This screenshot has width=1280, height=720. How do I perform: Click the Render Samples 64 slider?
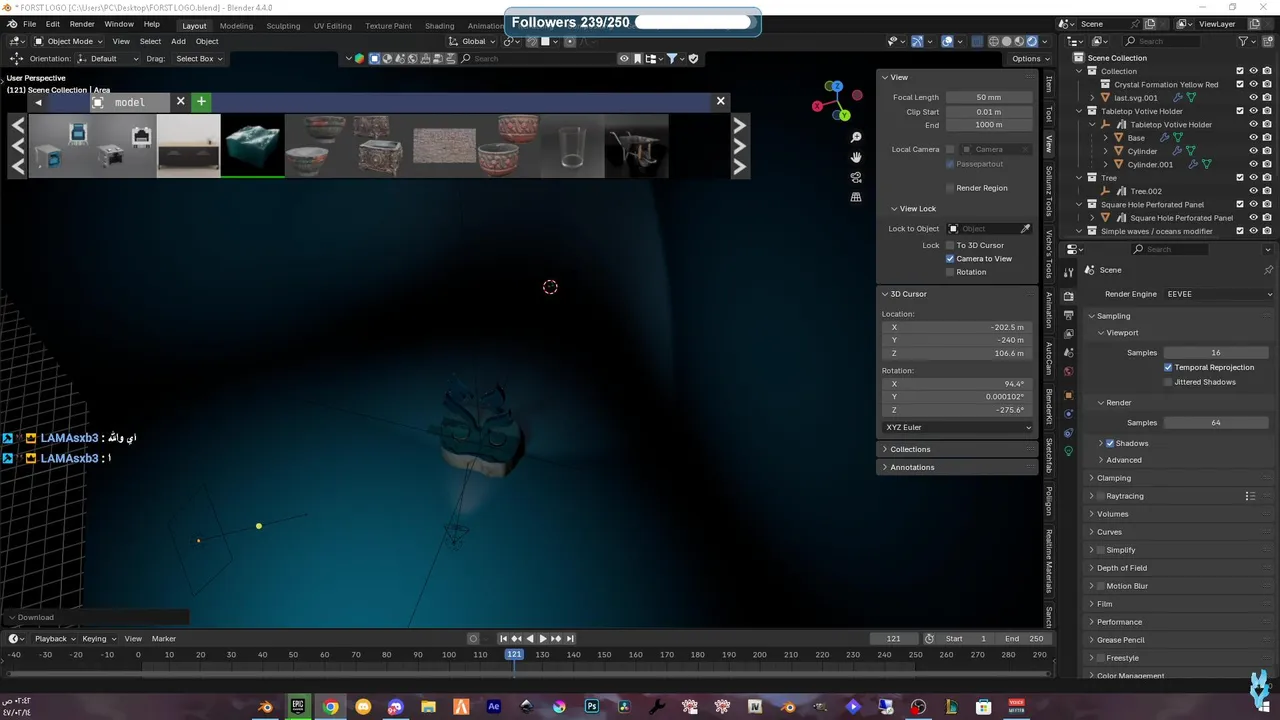(1216, 422)
